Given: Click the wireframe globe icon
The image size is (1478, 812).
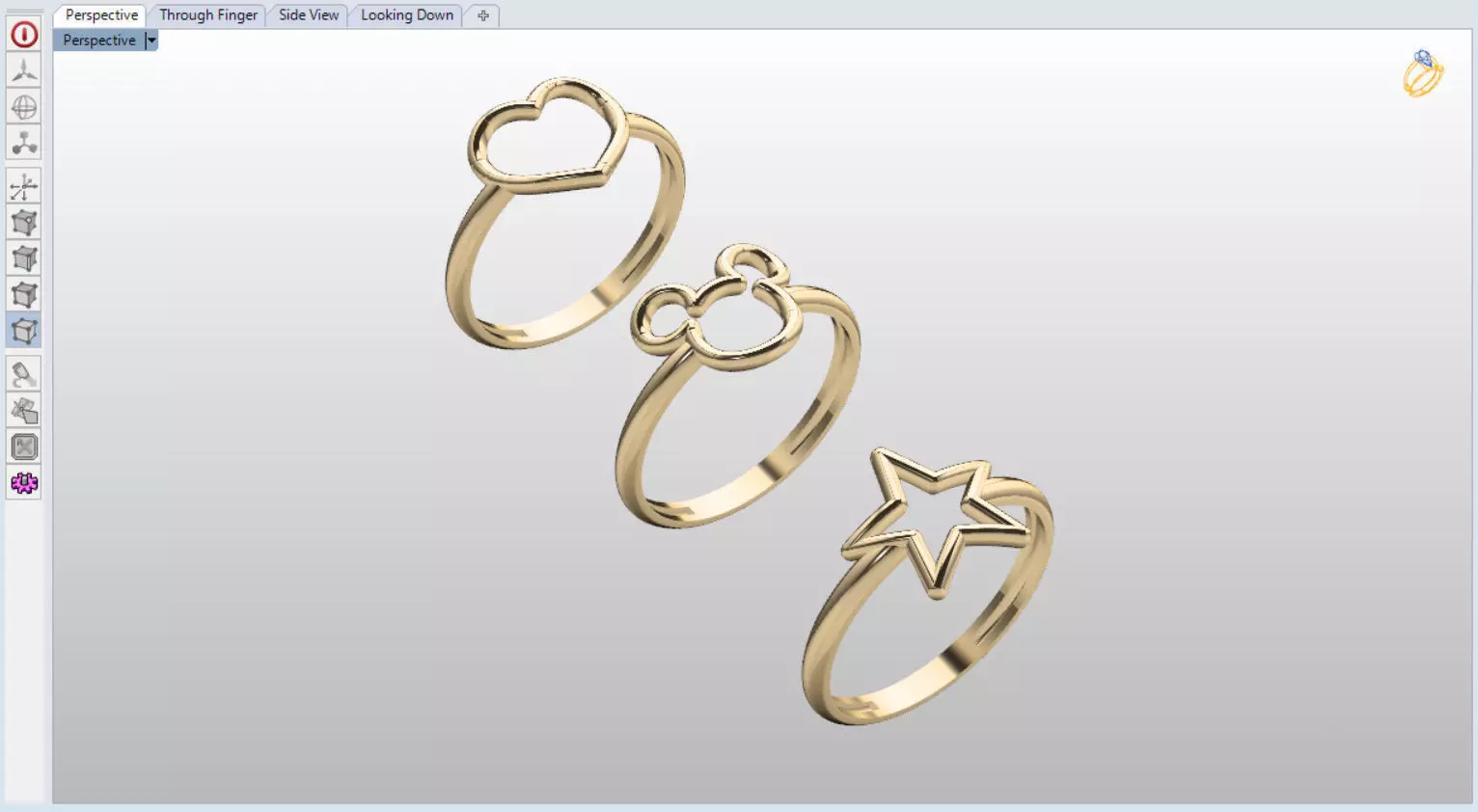Looking at the screenshot, I should click(24, 107).
